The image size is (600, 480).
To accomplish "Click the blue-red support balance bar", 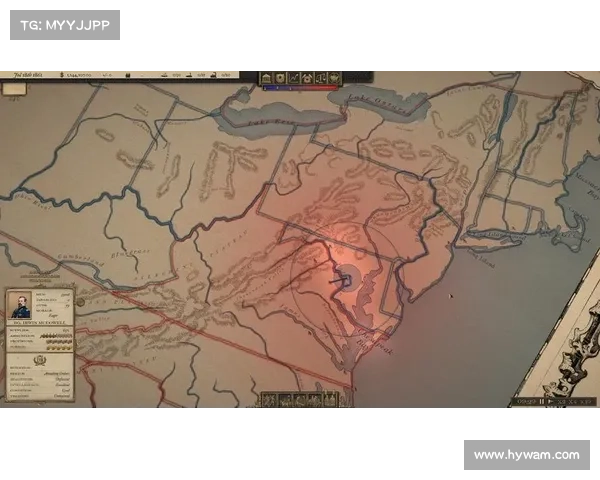I will coord(300,88).
